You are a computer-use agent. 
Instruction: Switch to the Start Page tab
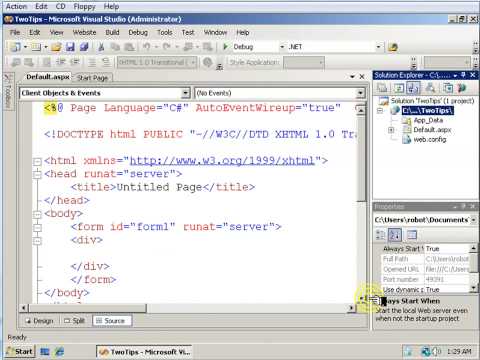coord(92,78)
